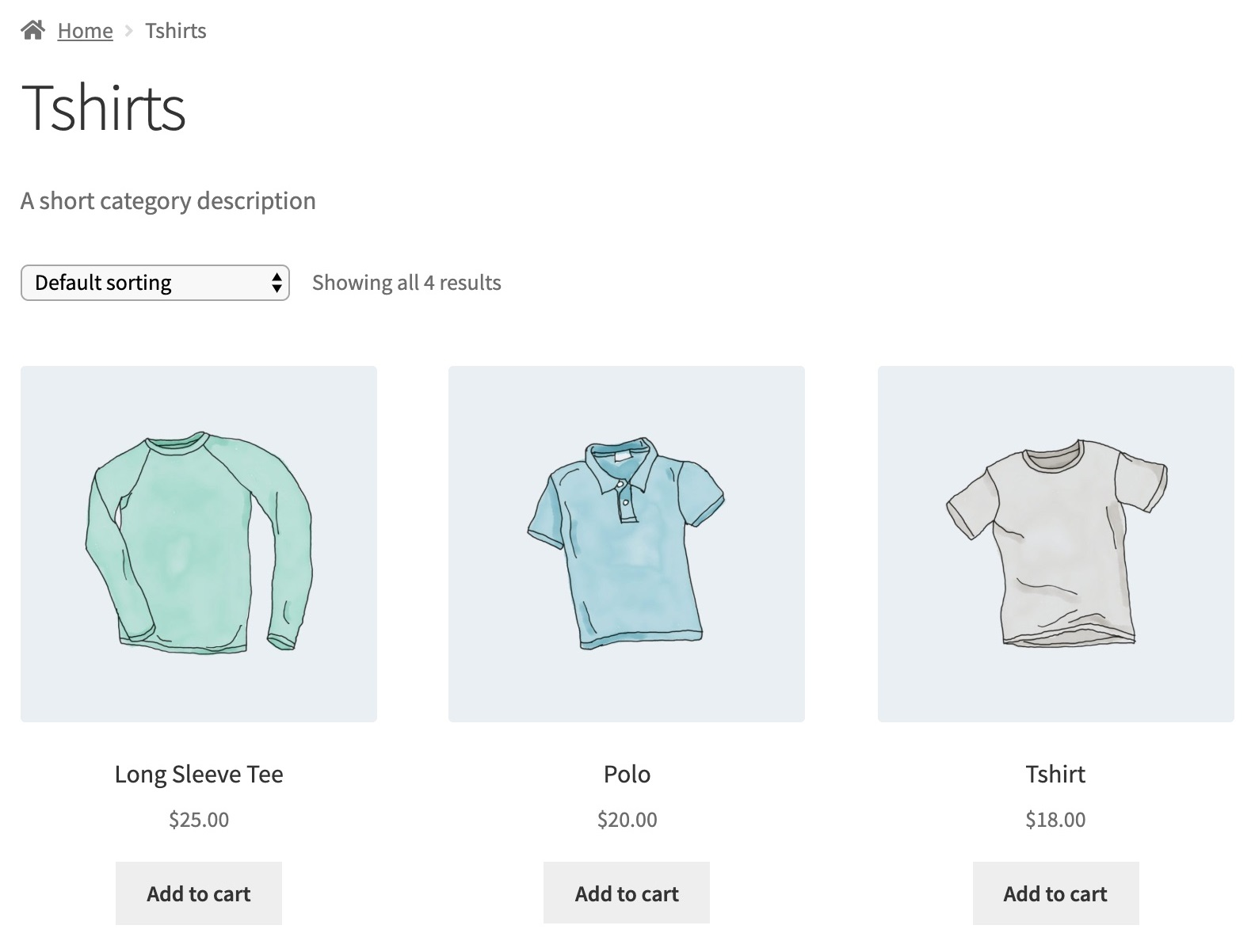This screenshot has width=1255, height=952.
Task: Add Long Sleeve Tee to cart
Action: click(x=199, y=893)
